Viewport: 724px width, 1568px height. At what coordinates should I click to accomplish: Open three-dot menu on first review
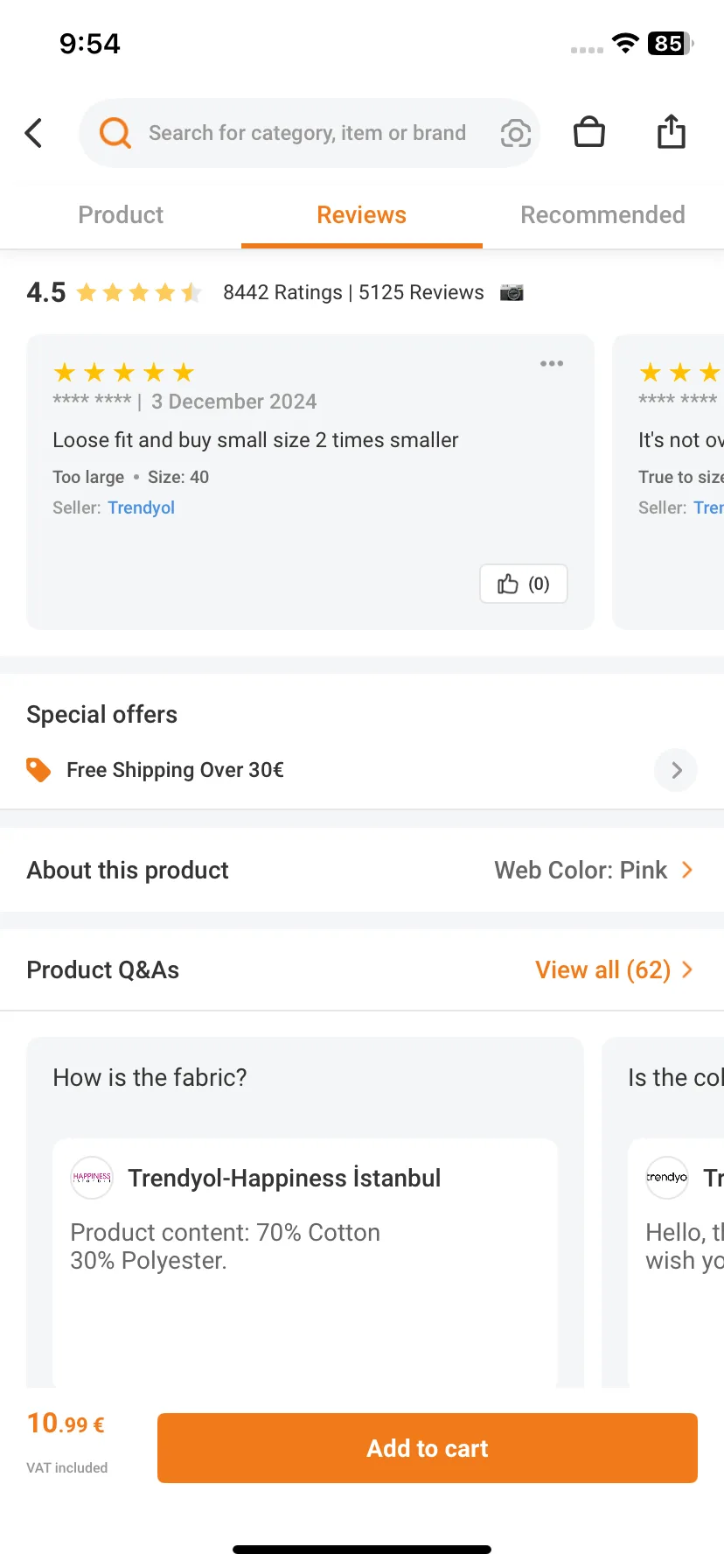click(x=552, y=363)
